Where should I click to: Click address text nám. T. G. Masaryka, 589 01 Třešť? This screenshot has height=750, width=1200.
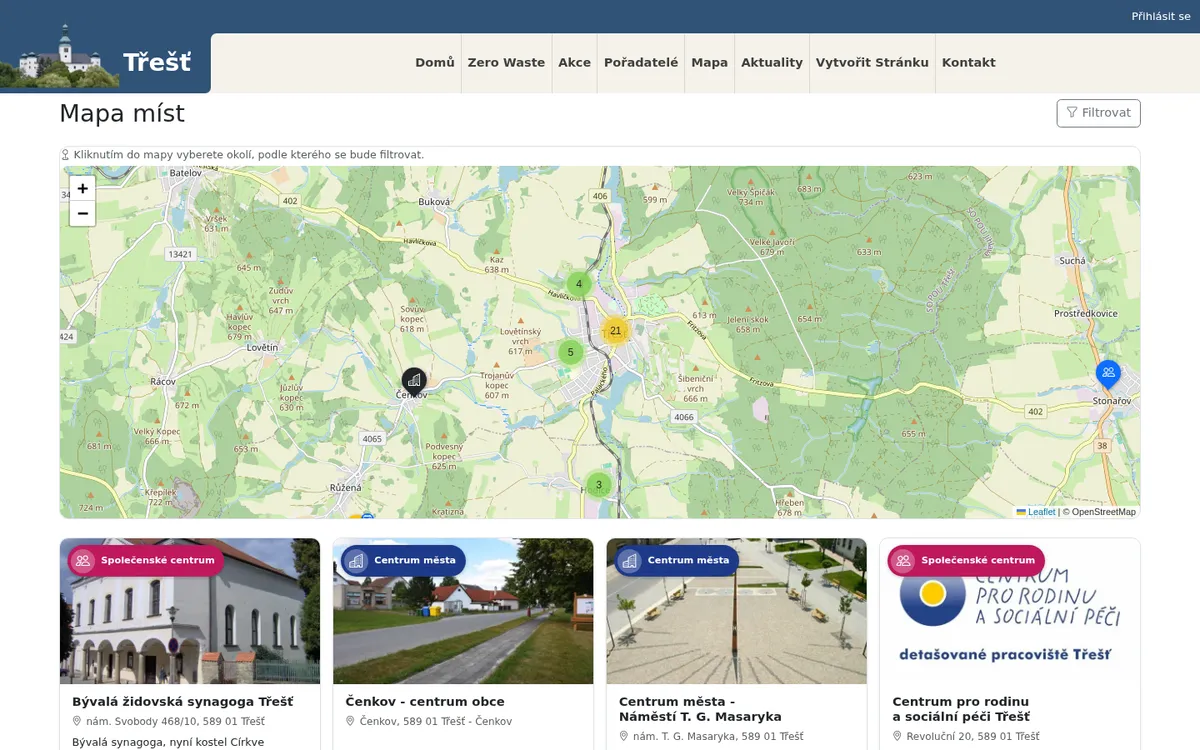[x=718, y=736]
